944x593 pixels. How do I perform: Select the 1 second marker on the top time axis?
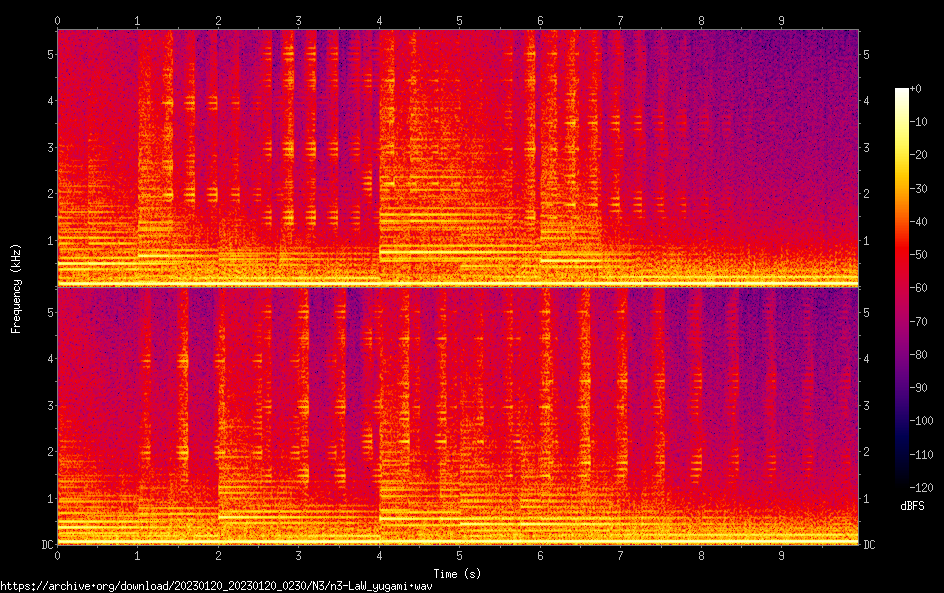pos(137,20)
